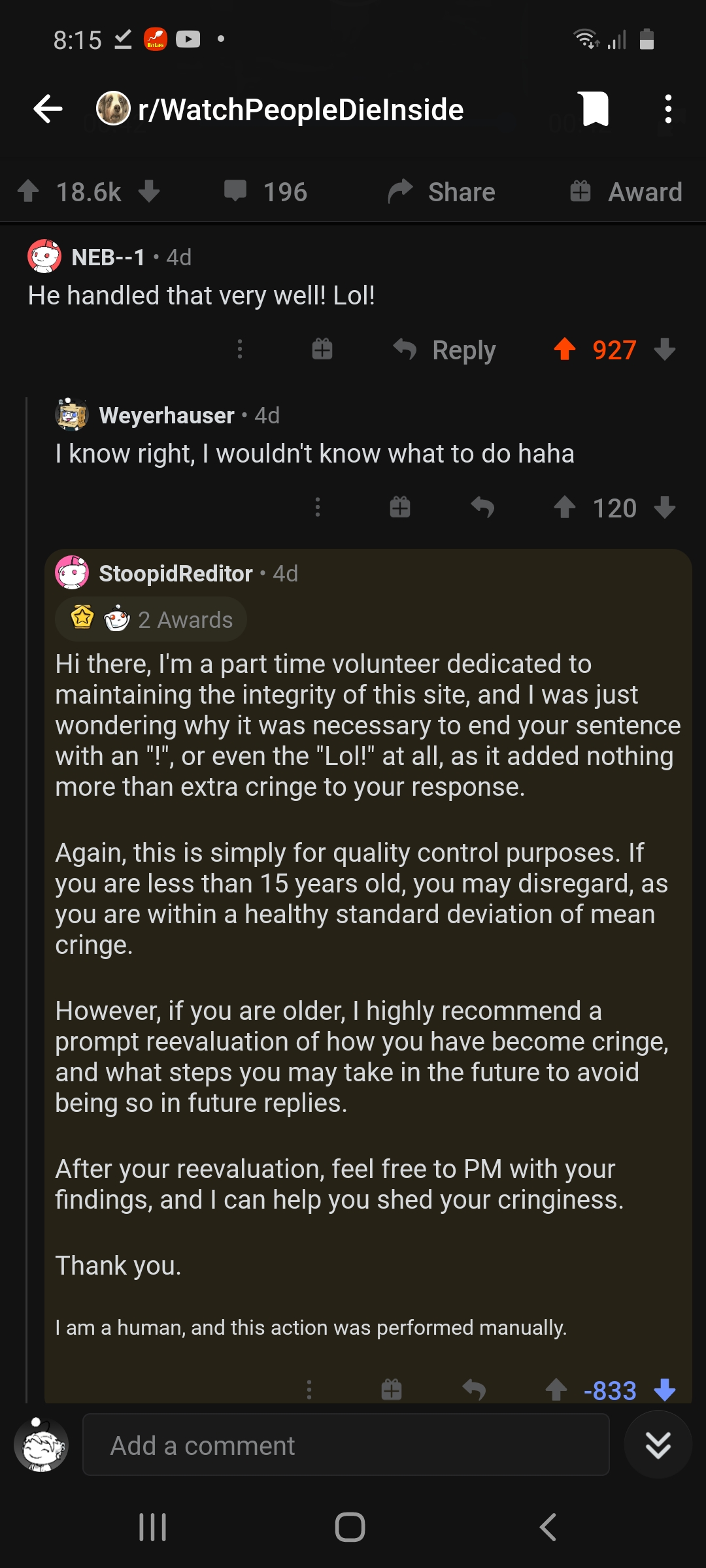The image size is (706, 1568).
Task: Upvote Weyerhauser's comment
Action: coord(565,507)
